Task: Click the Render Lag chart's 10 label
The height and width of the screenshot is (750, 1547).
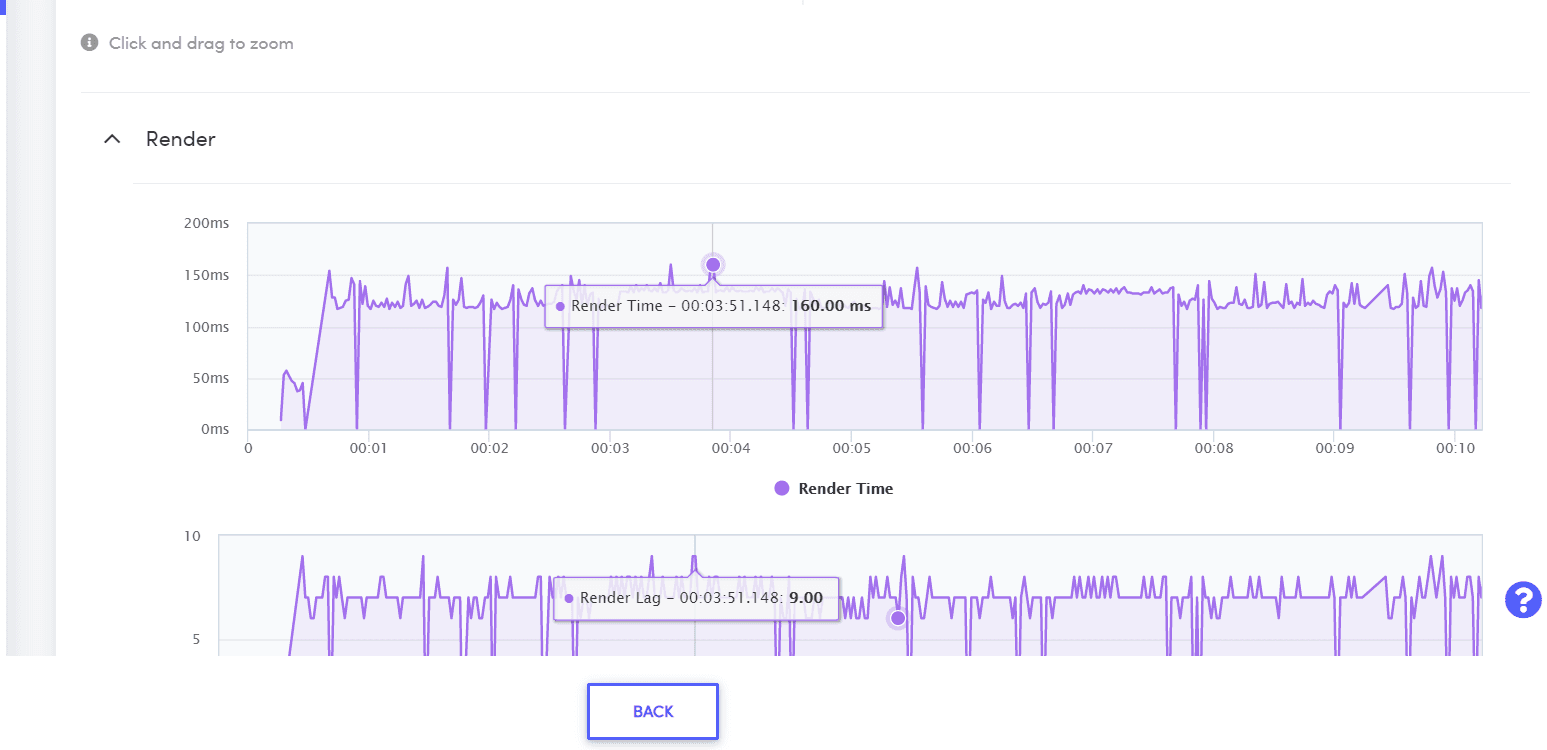Action: (x=192, y=536)
